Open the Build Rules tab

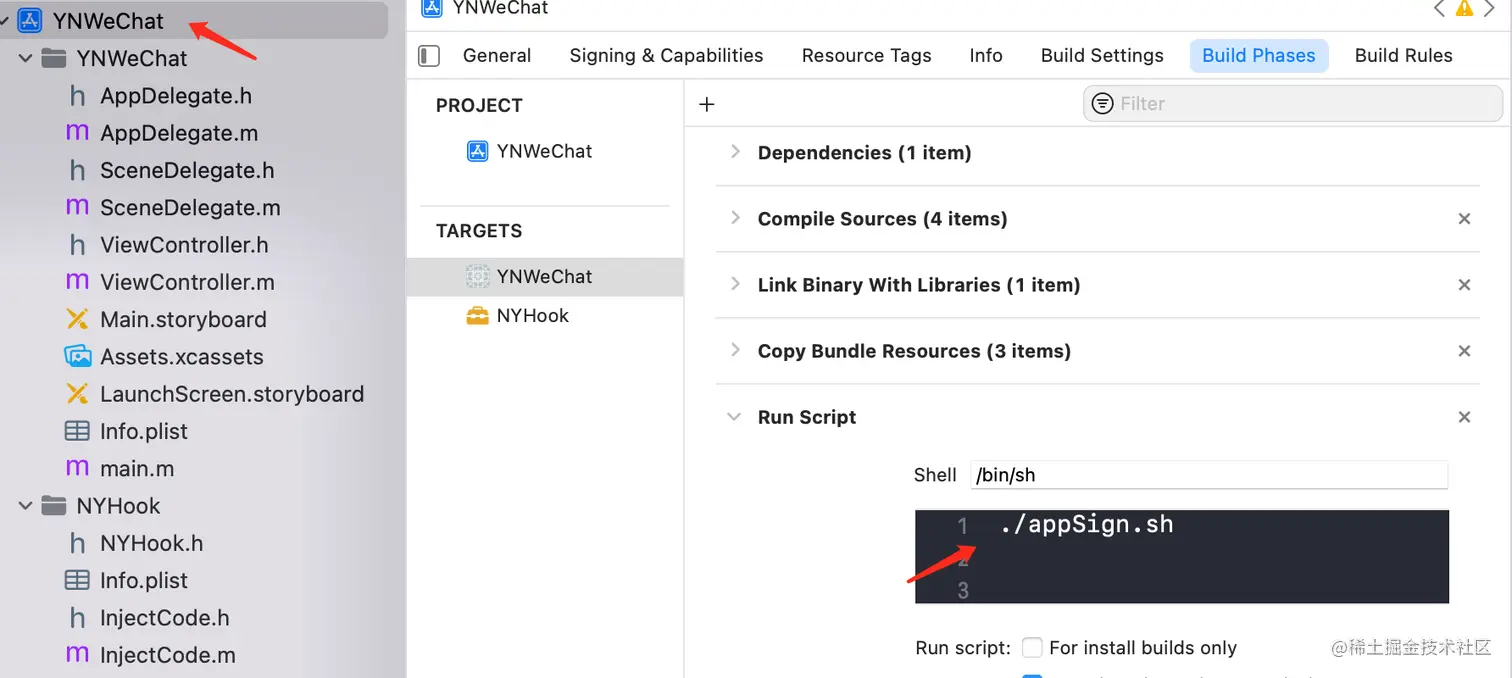click(1404, 56)
